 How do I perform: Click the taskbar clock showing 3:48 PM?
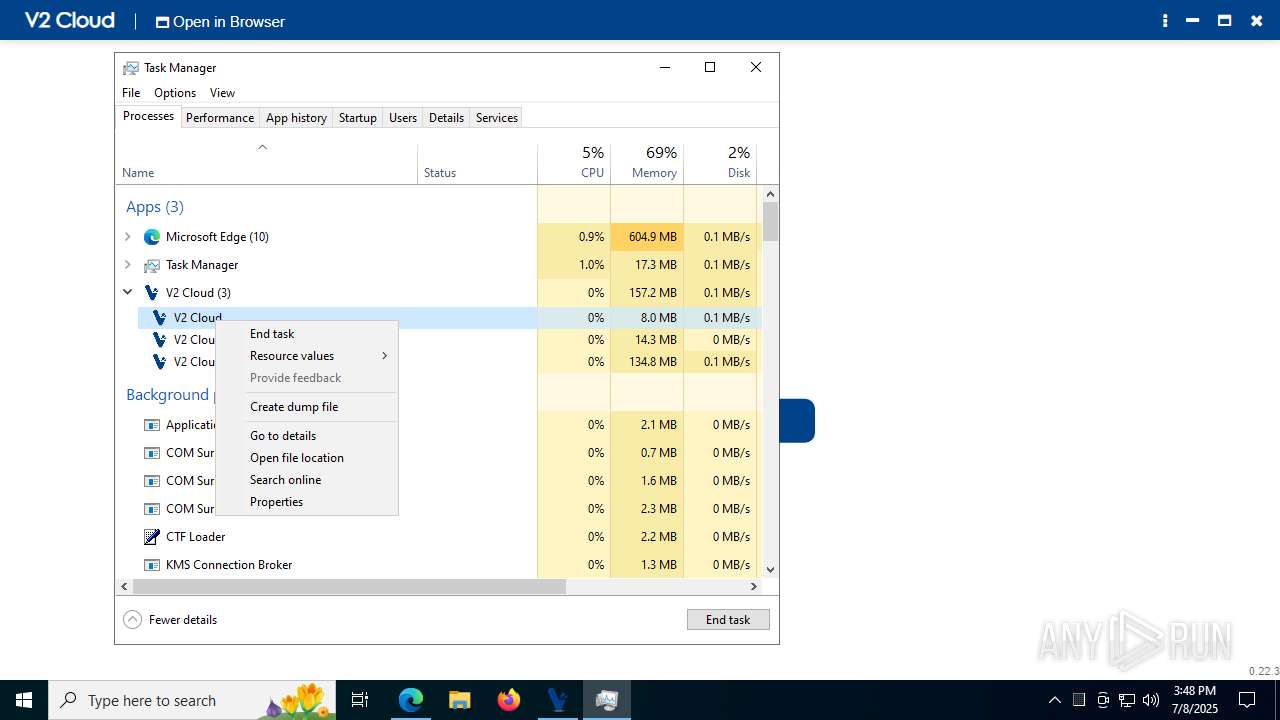(x=1195, y=700)
